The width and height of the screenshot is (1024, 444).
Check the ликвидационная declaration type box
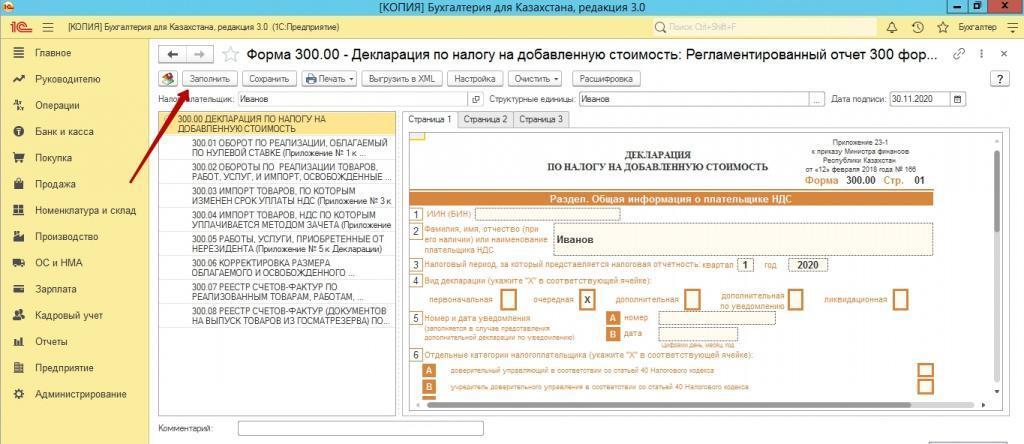900,299
